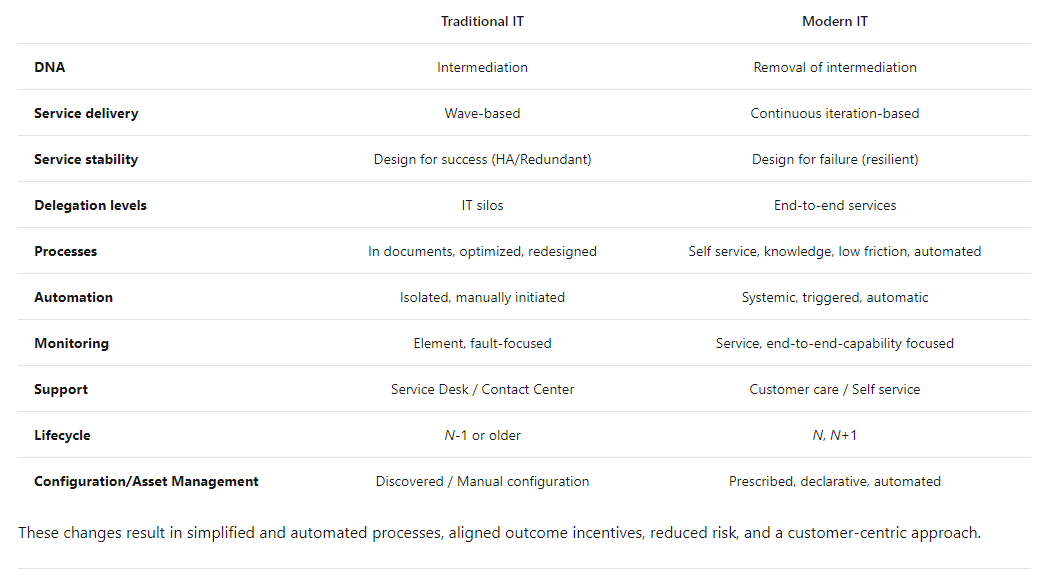Click the Traditional IT column header
The height and width of the screenshot is (580, 1037).
tap(482, 21)
